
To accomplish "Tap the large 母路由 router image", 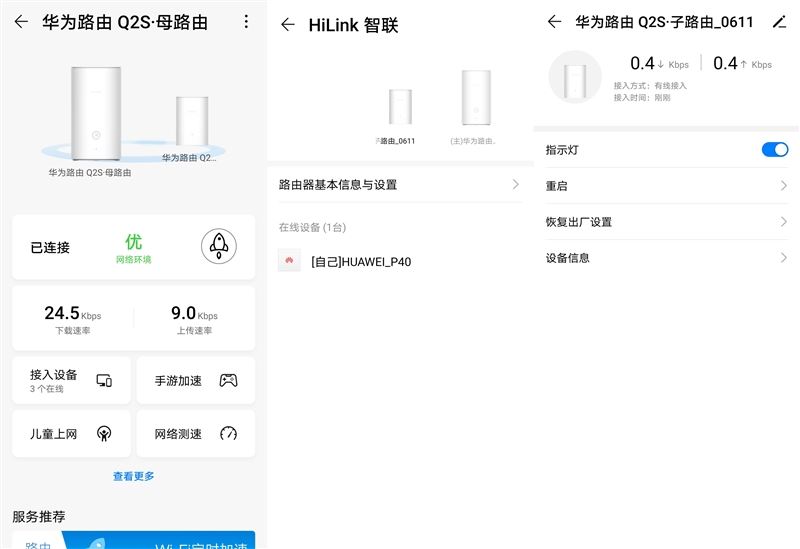I will coord(95,112).
